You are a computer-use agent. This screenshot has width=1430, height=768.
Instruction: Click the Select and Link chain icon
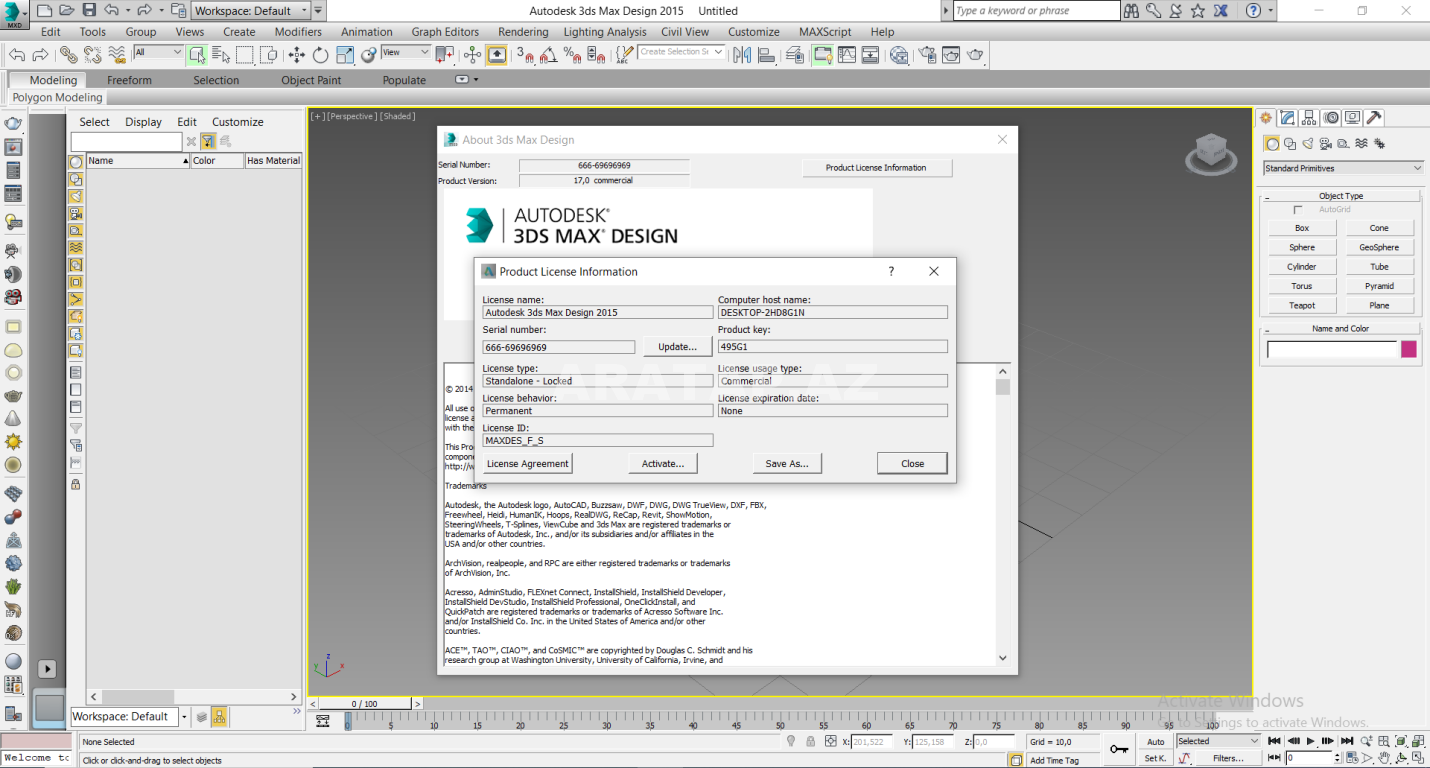pyautogui.click(x=67, y=54)
